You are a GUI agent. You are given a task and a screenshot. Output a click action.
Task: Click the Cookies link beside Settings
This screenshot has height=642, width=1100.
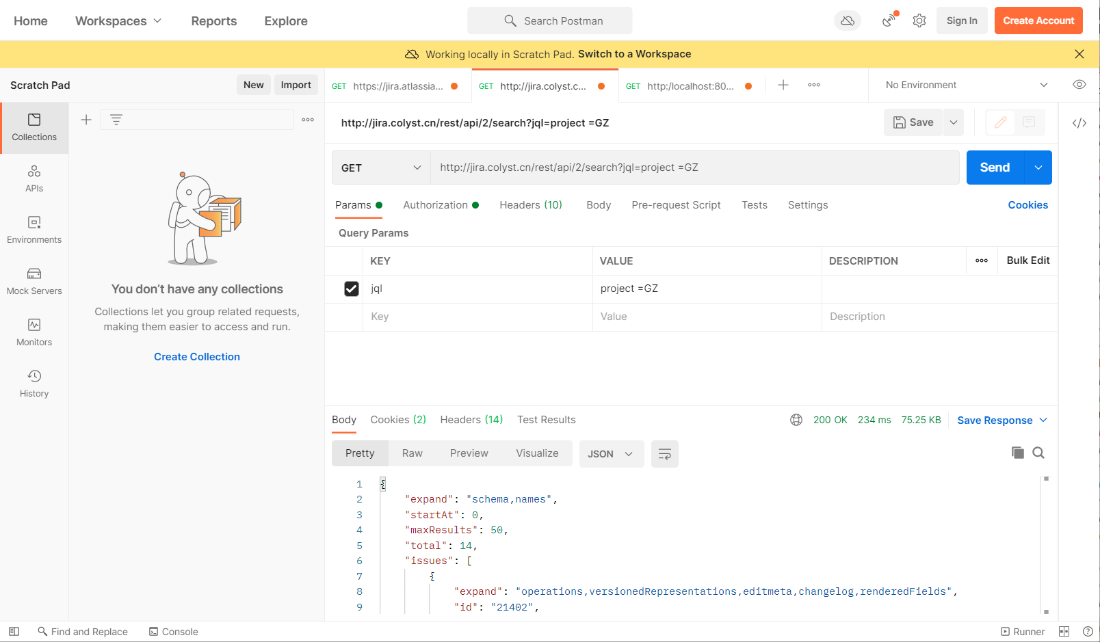pyautogui.click(x=1028, y=205)
